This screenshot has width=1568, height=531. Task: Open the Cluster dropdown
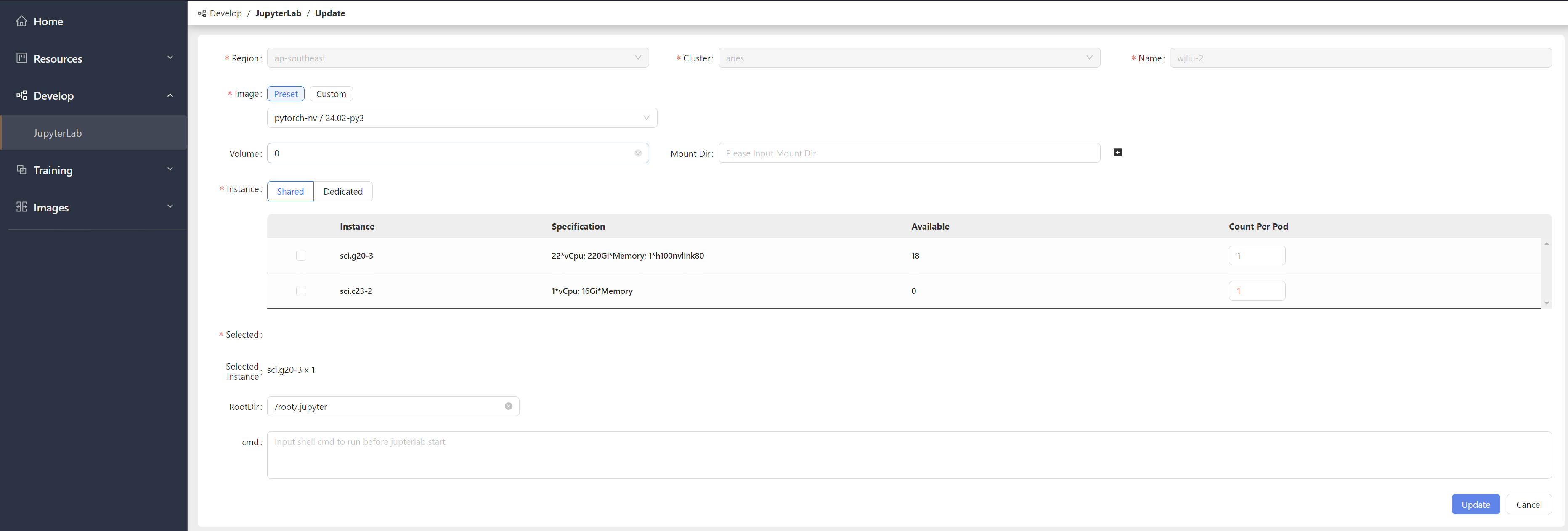(x=909, y=58)
